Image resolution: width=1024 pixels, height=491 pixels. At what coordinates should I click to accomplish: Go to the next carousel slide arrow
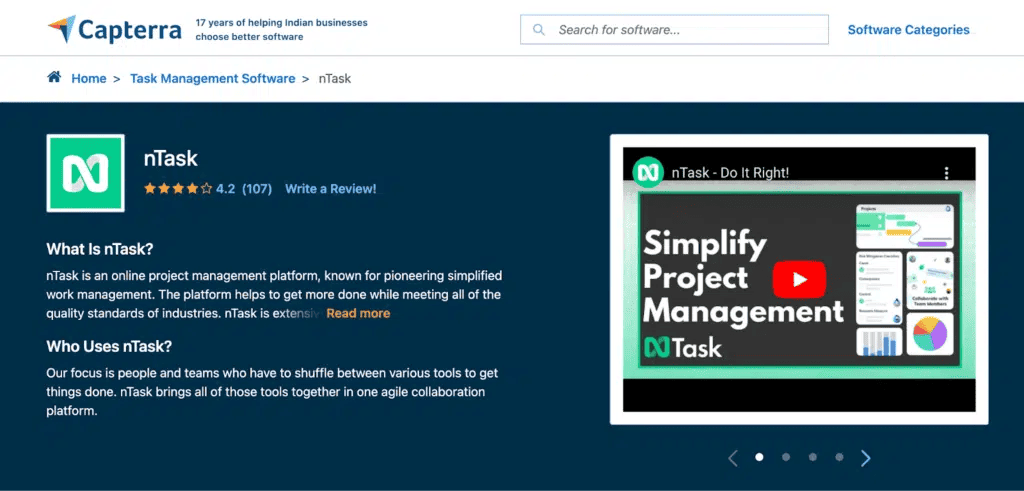865,458
